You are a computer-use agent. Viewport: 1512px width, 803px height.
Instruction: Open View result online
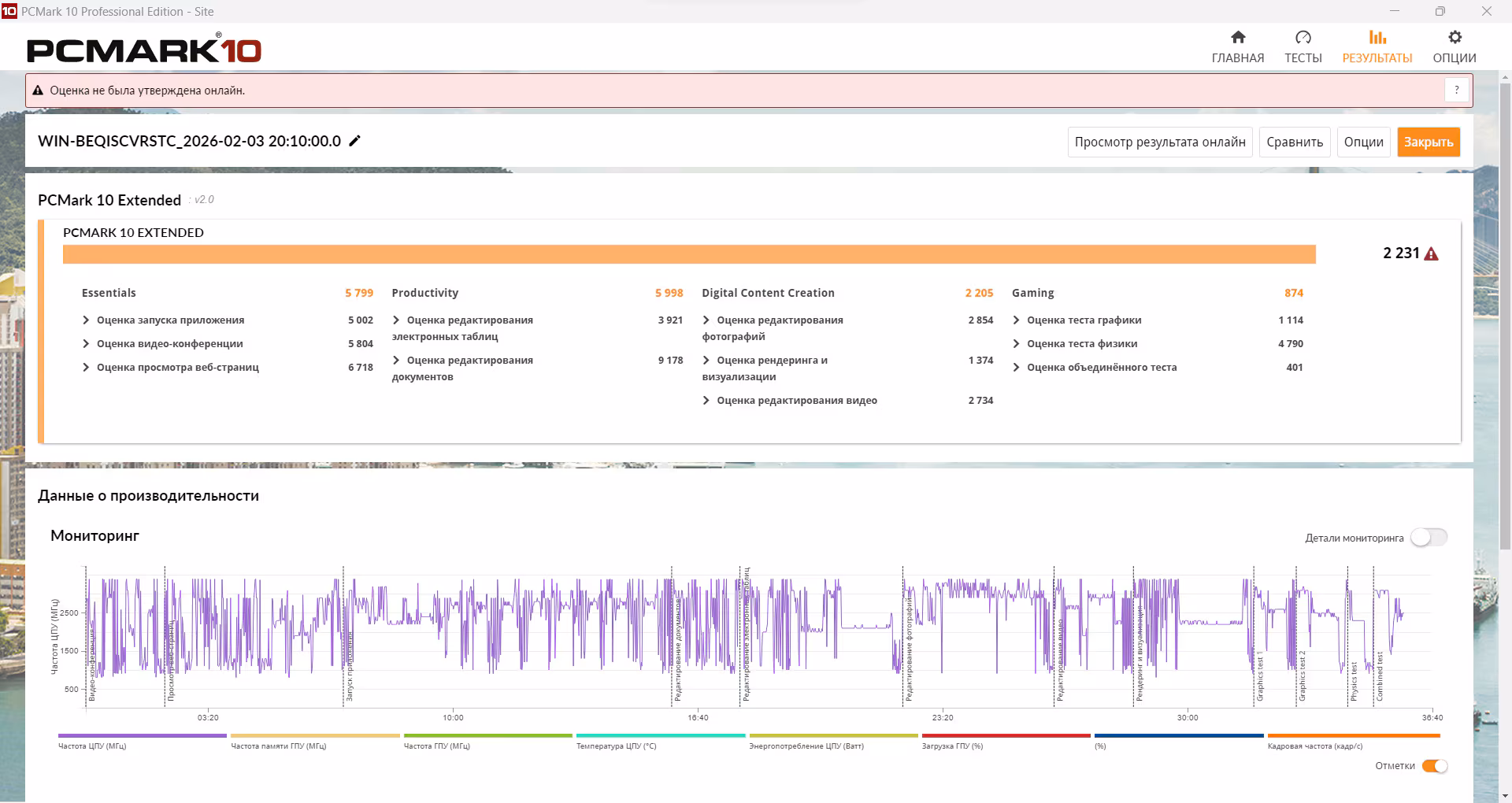click(x=1159, y=142)
